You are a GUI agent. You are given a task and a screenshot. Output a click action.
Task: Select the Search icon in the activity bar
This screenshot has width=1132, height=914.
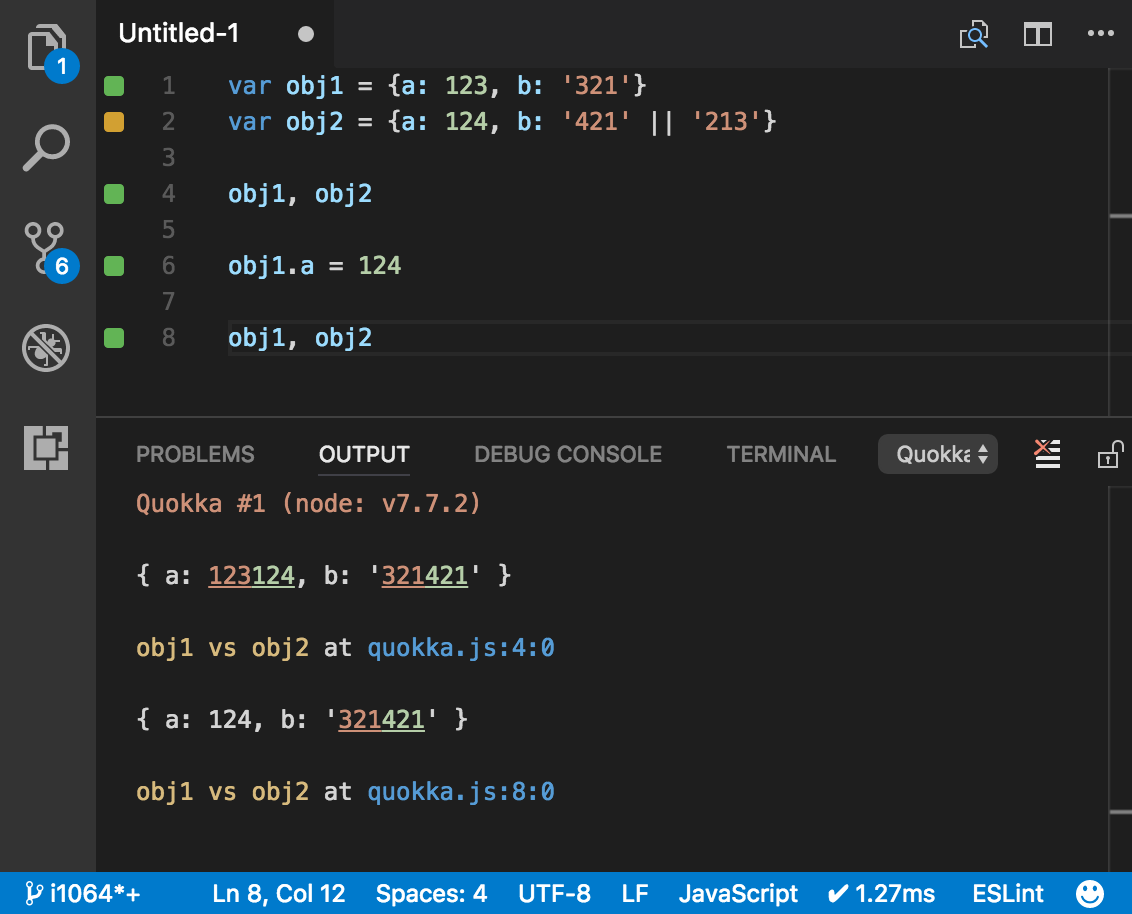tap(46, 148)
